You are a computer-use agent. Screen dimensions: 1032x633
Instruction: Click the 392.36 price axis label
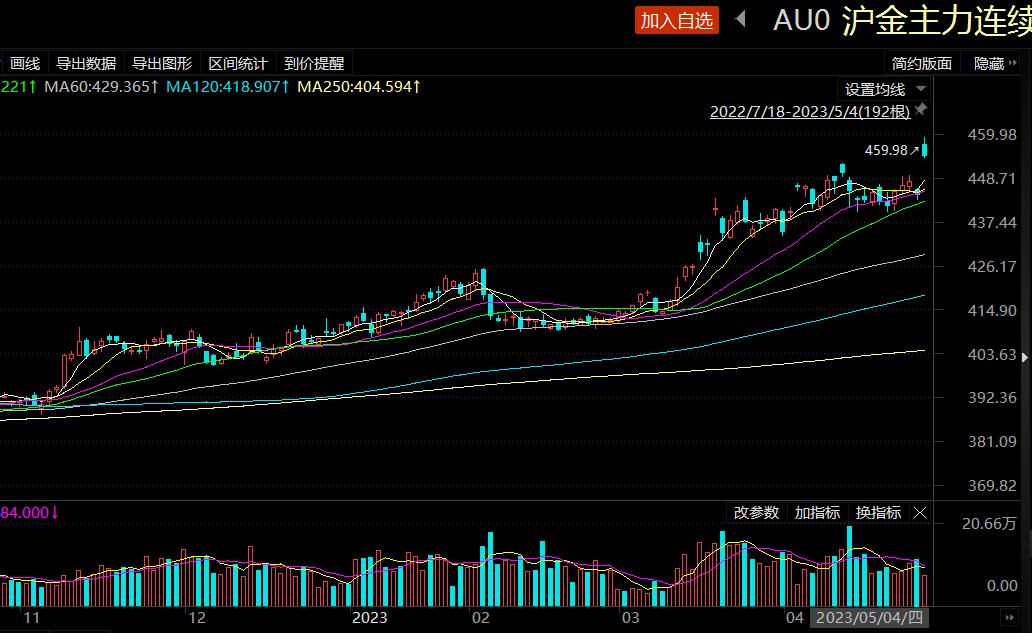(x=991, y=398)
